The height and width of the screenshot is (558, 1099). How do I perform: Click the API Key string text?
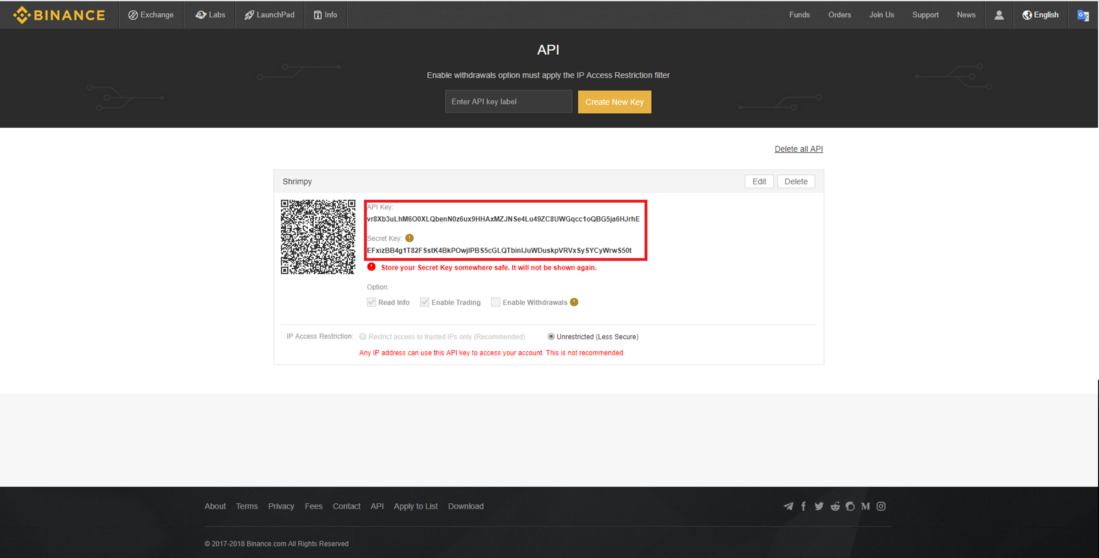click(503, 219)
